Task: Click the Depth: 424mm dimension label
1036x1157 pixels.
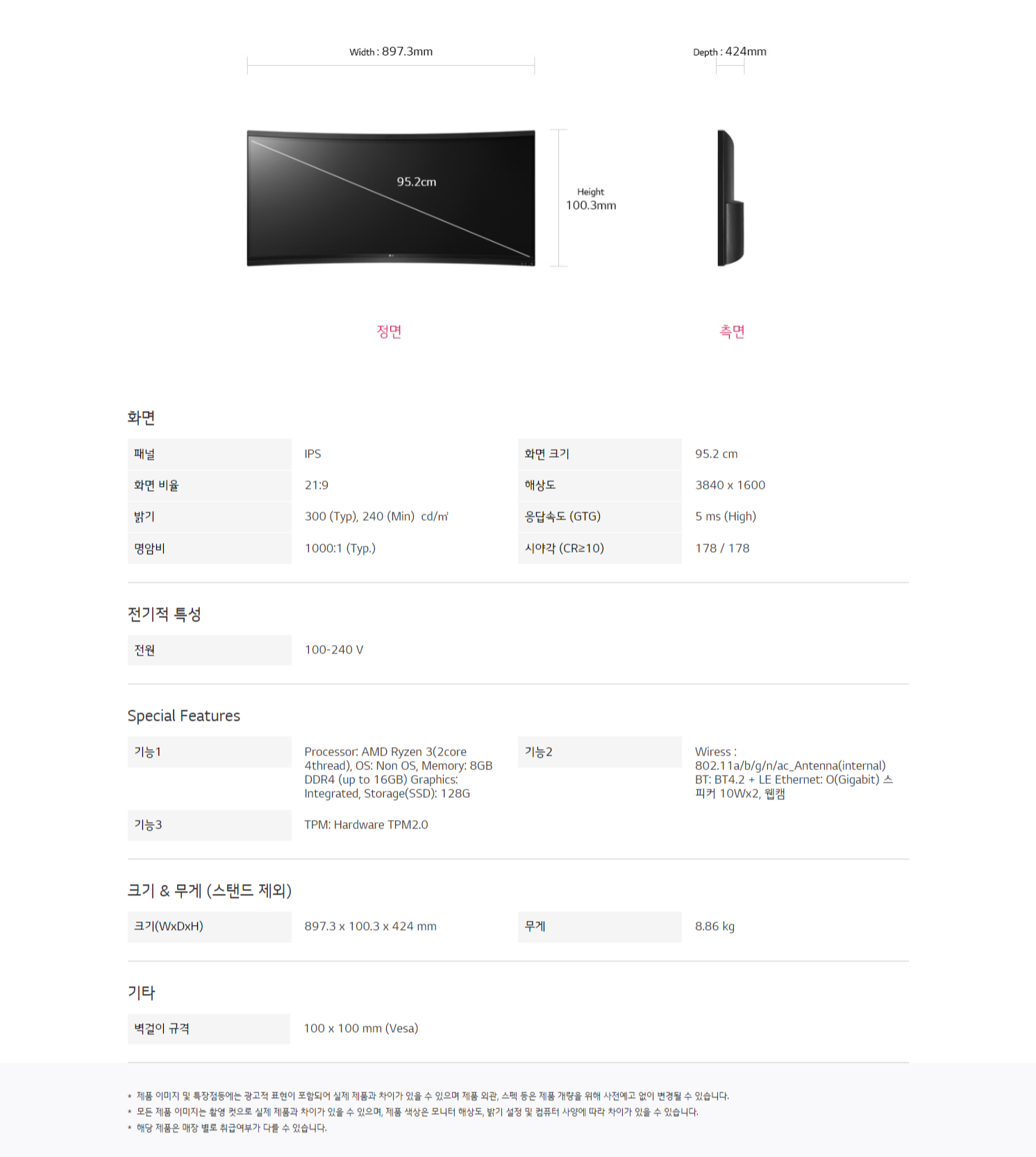Action: point(730,51)
